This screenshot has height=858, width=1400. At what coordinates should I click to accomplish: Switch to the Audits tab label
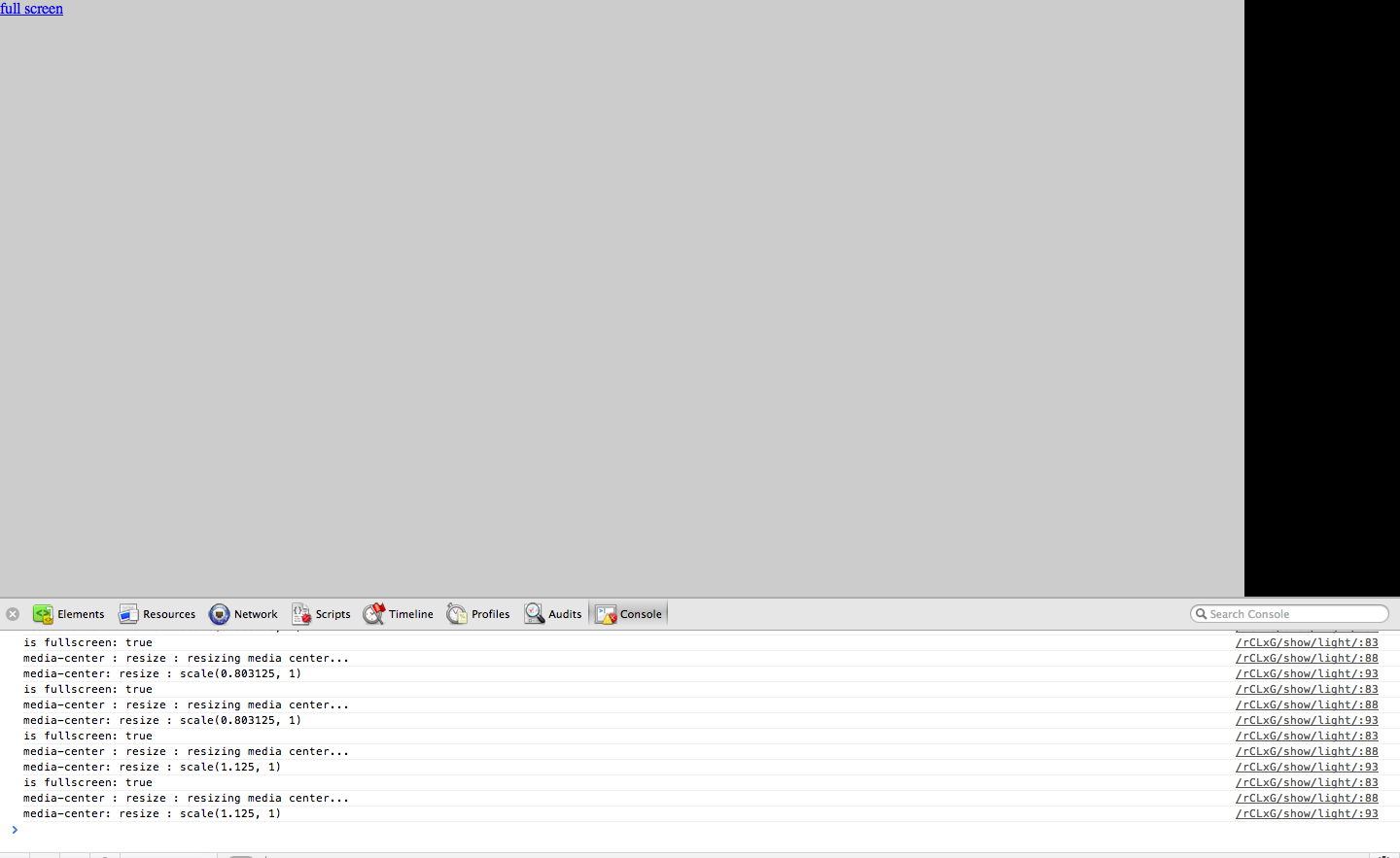click(565, 614)
